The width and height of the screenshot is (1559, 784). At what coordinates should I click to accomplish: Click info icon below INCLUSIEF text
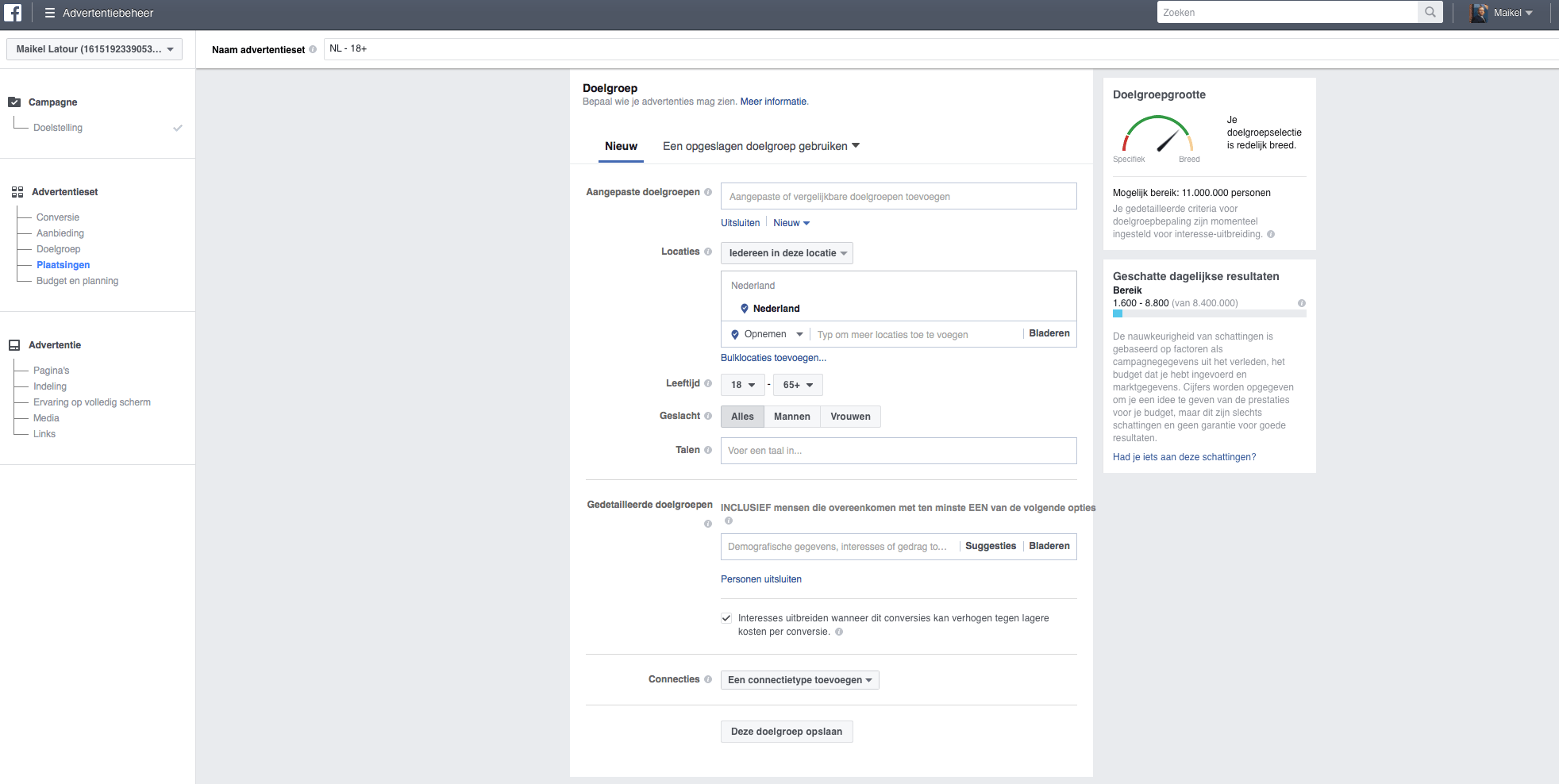point(729,521)
